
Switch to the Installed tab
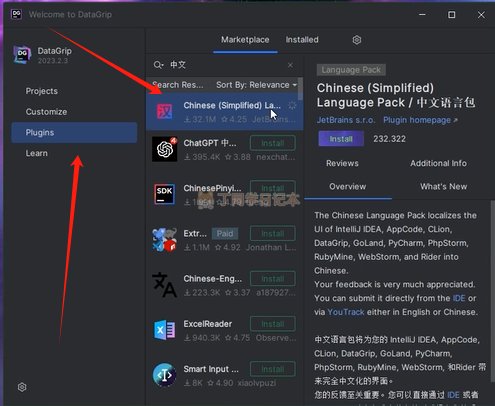tap(302, 40)
